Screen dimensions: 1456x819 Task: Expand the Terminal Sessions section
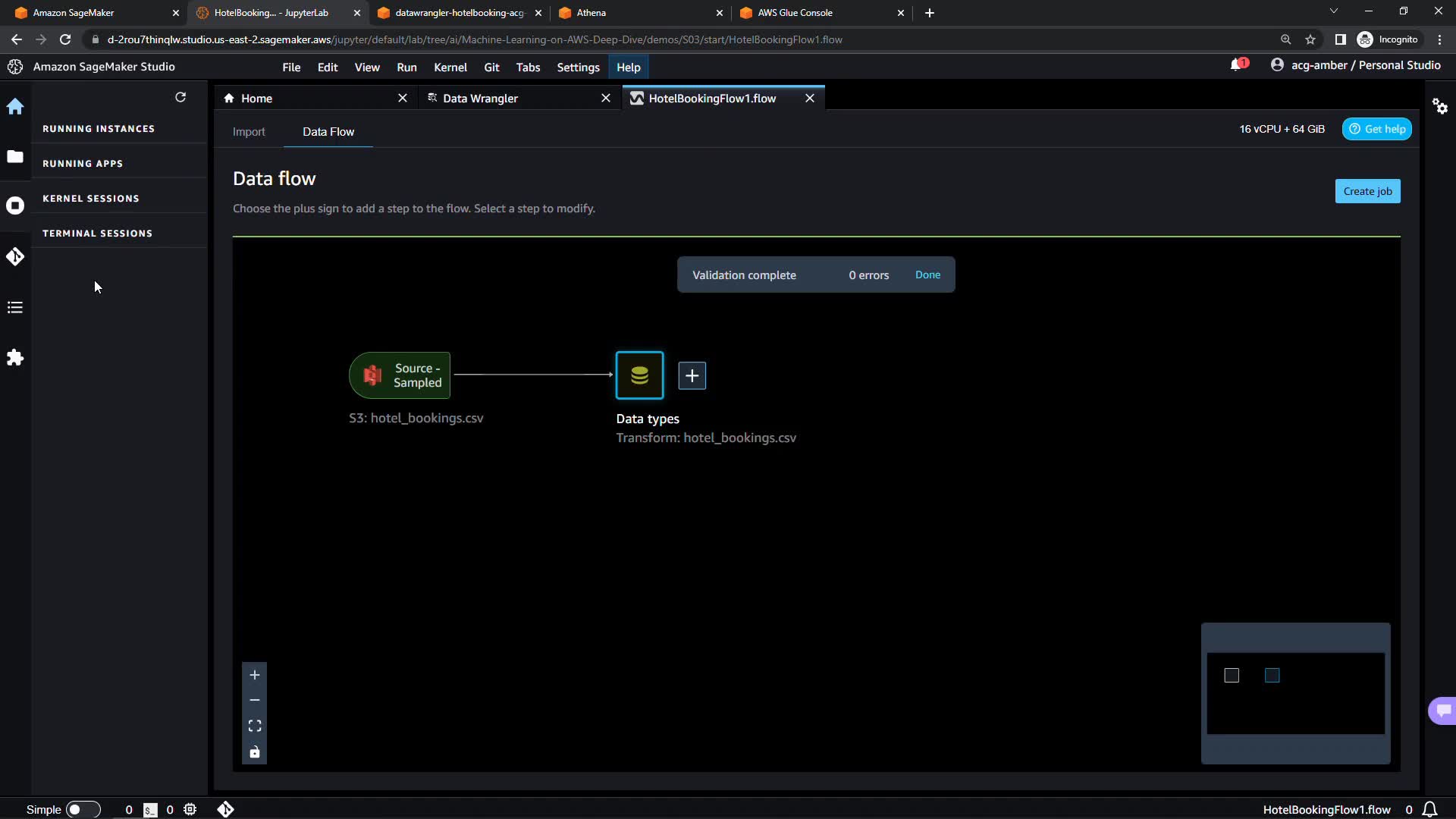(x=97, y=234)
